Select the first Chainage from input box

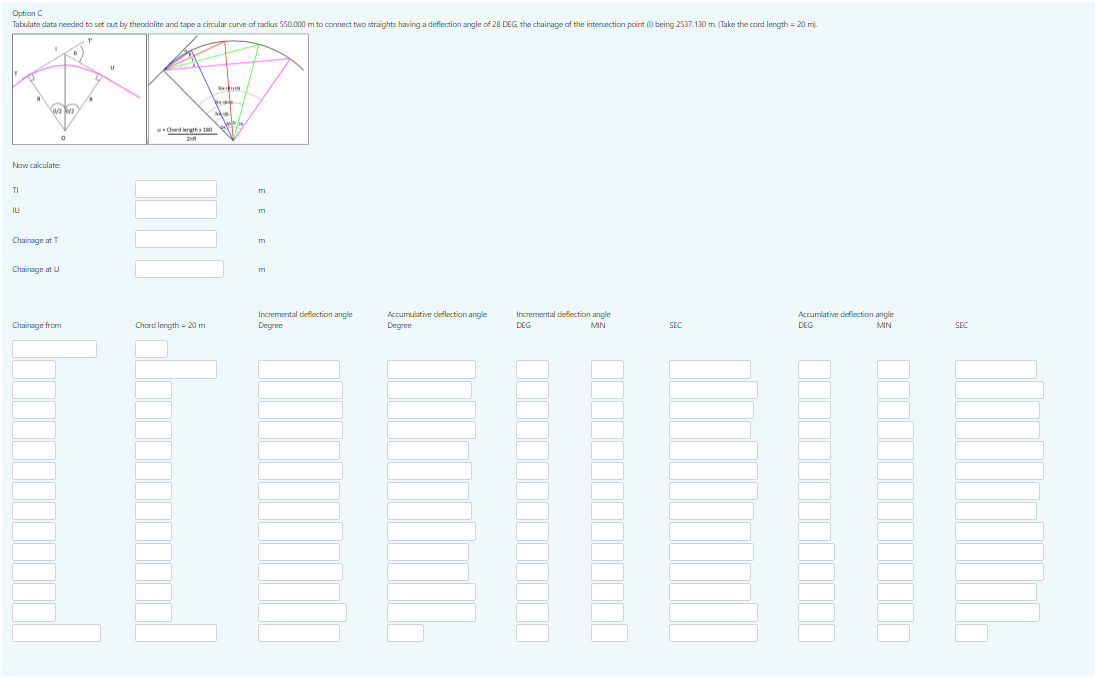(x=54, y=348)
